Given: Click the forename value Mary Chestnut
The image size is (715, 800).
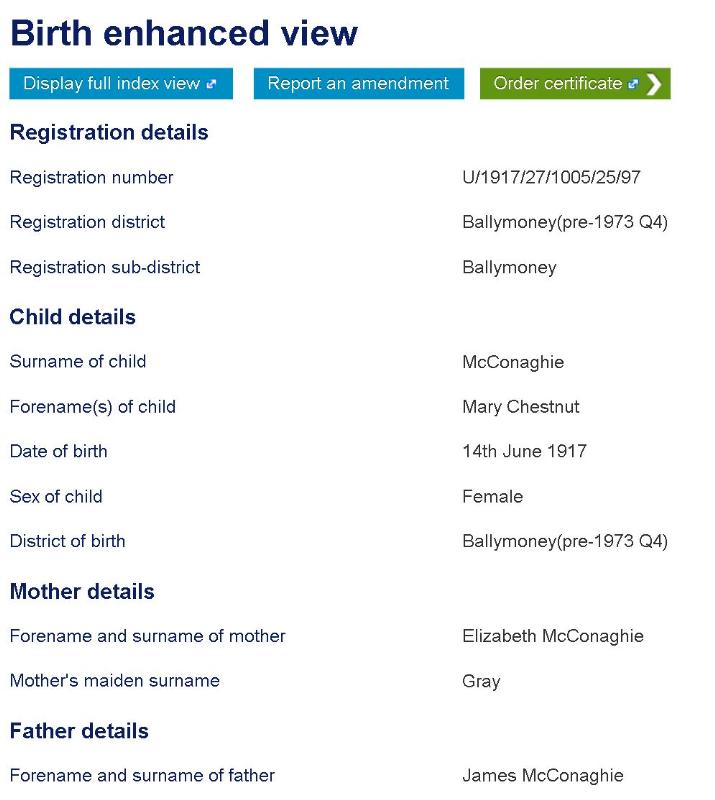Looking at the screenshot, I should (x=520, y=407).
